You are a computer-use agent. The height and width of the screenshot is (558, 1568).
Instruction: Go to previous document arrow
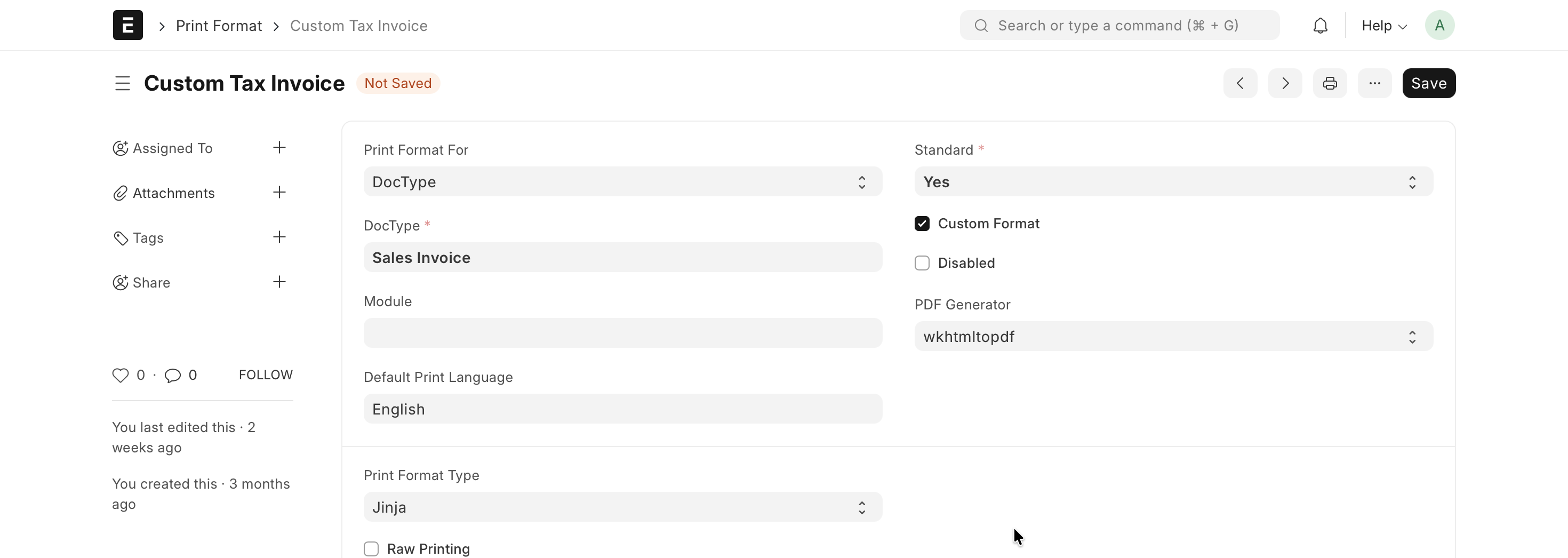pyautogui.click(x=1240, y=83)
